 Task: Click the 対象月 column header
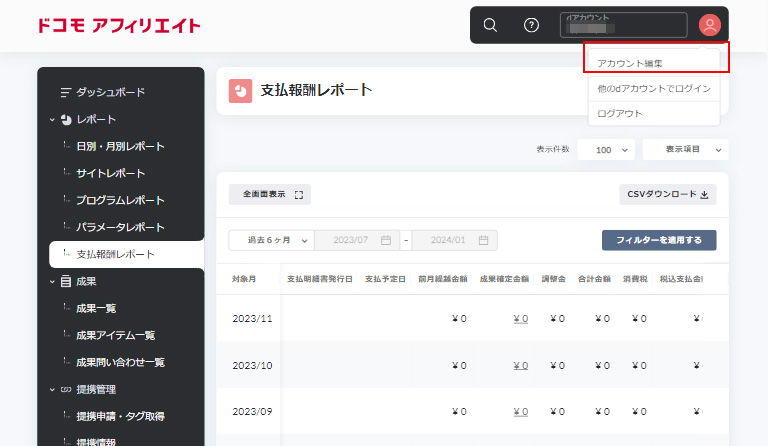[244, 279]
